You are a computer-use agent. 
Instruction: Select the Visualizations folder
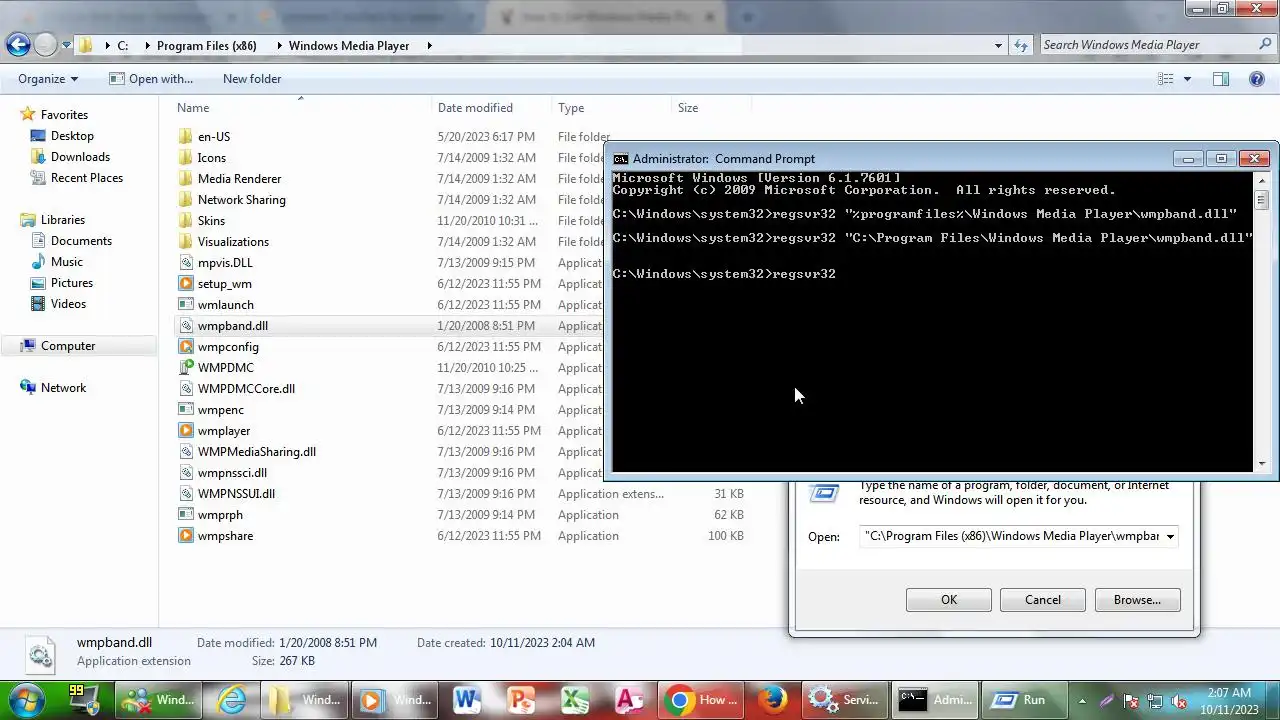point(233,242)
